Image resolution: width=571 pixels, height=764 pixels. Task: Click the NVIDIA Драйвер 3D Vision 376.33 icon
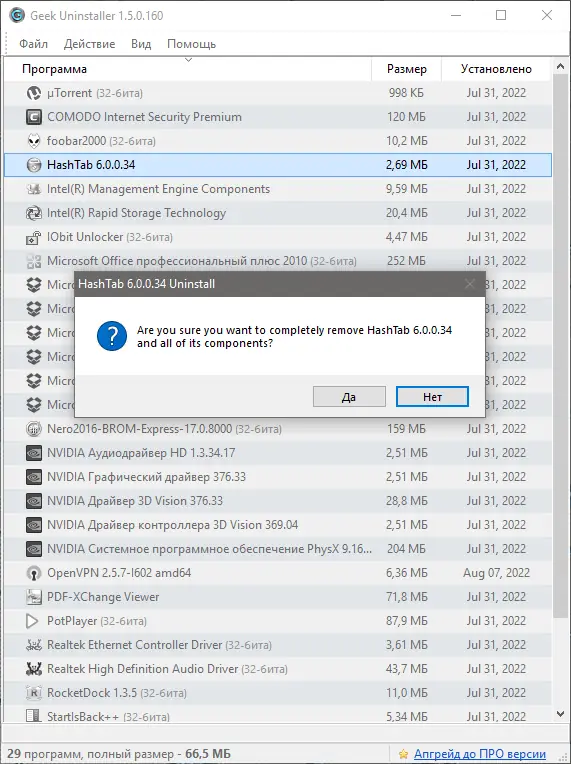point(34,501)
